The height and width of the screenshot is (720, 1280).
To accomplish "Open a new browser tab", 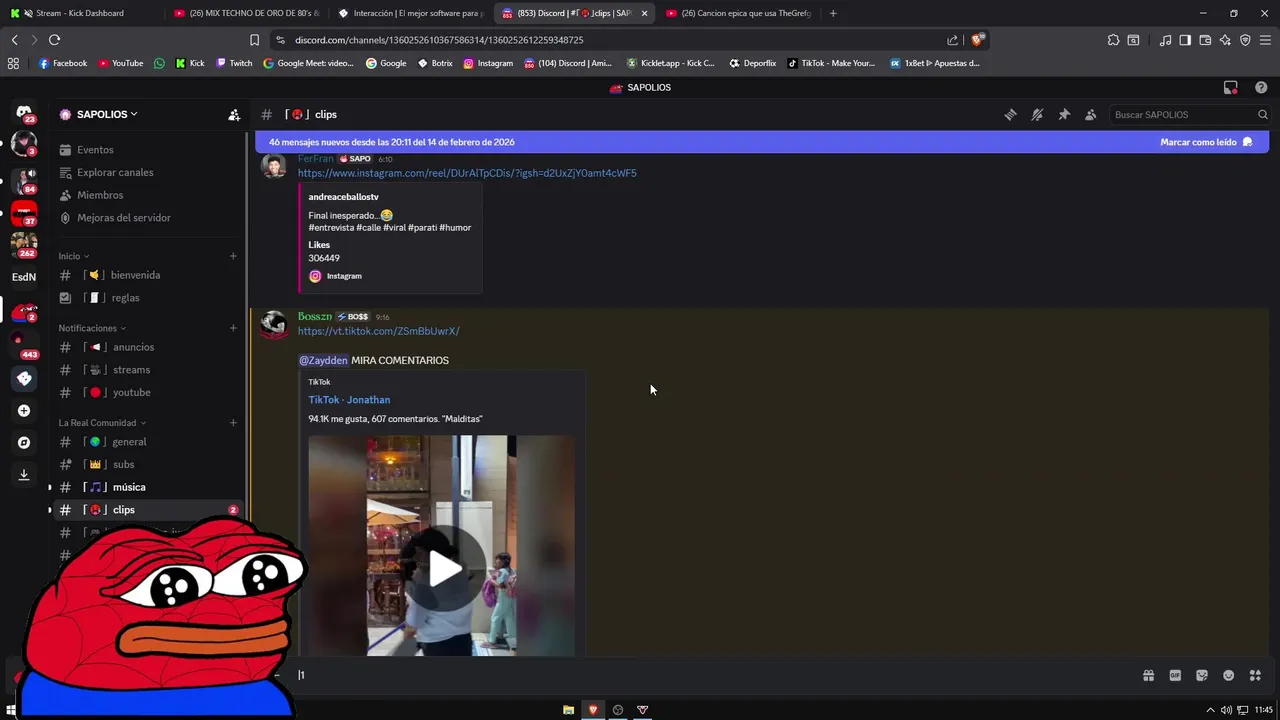I will point(833,13).
